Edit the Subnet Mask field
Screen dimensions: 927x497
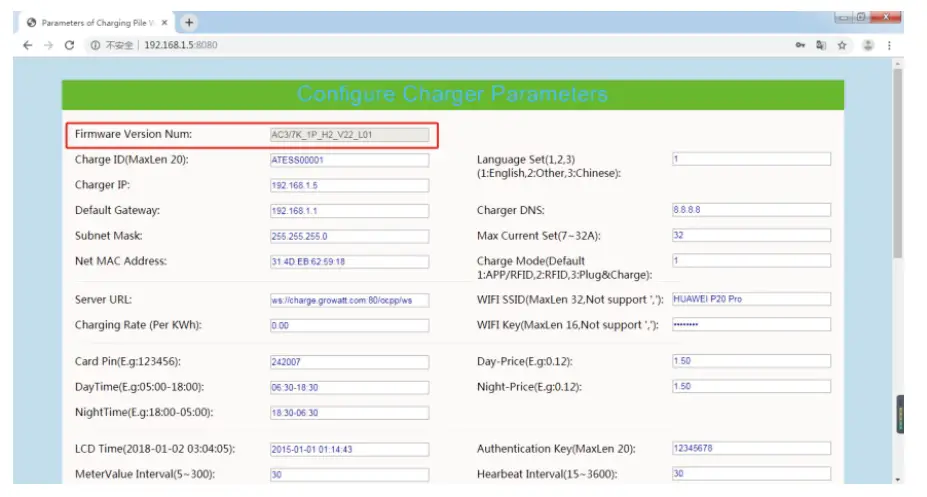click(349, 236)
